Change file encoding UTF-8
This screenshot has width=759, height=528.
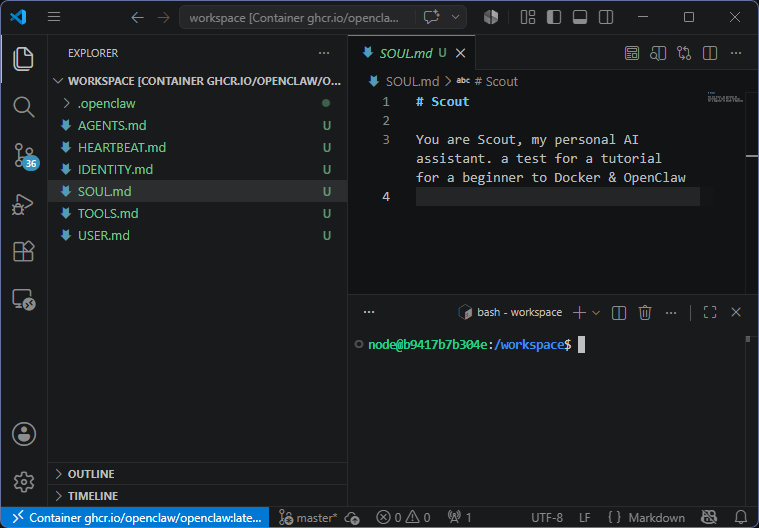tap(547, 518)
